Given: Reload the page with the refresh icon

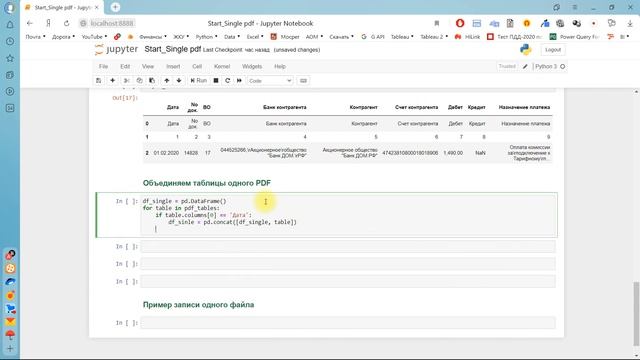Looking at the screenshot, I should pos(67,23).
